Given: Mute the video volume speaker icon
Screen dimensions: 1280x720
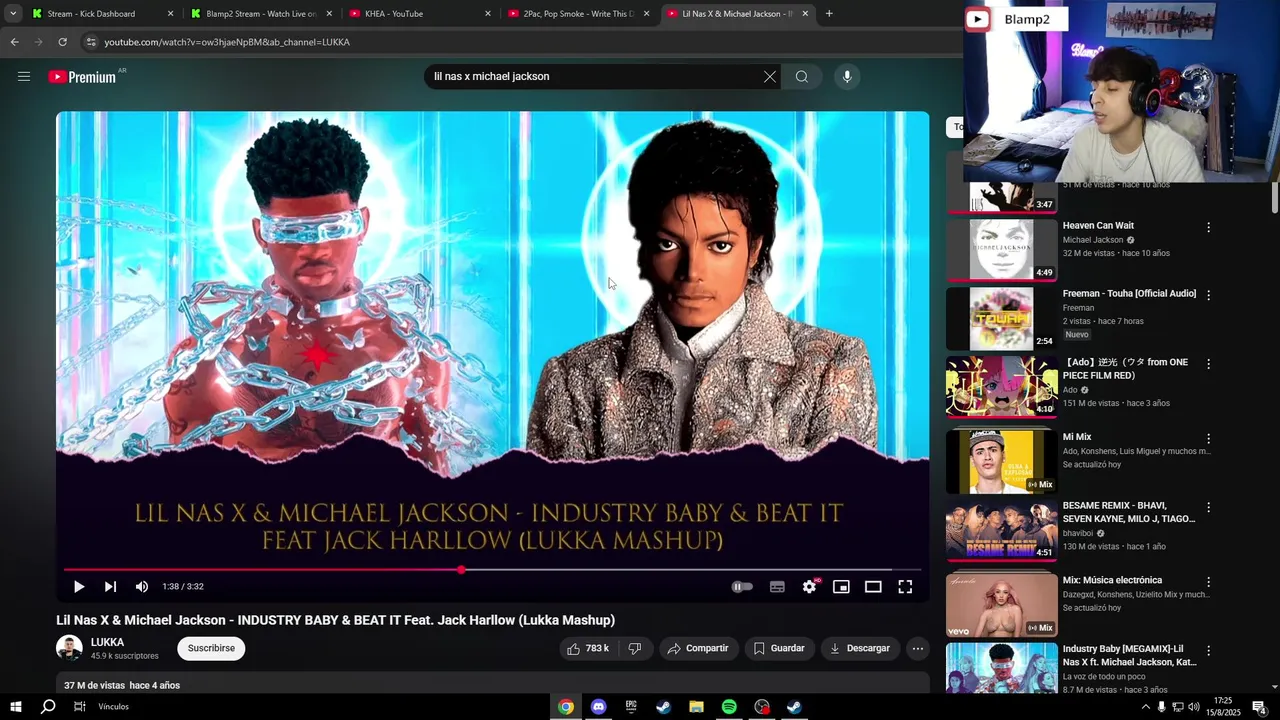Looking at the screenshot, I should click(142, 587).
